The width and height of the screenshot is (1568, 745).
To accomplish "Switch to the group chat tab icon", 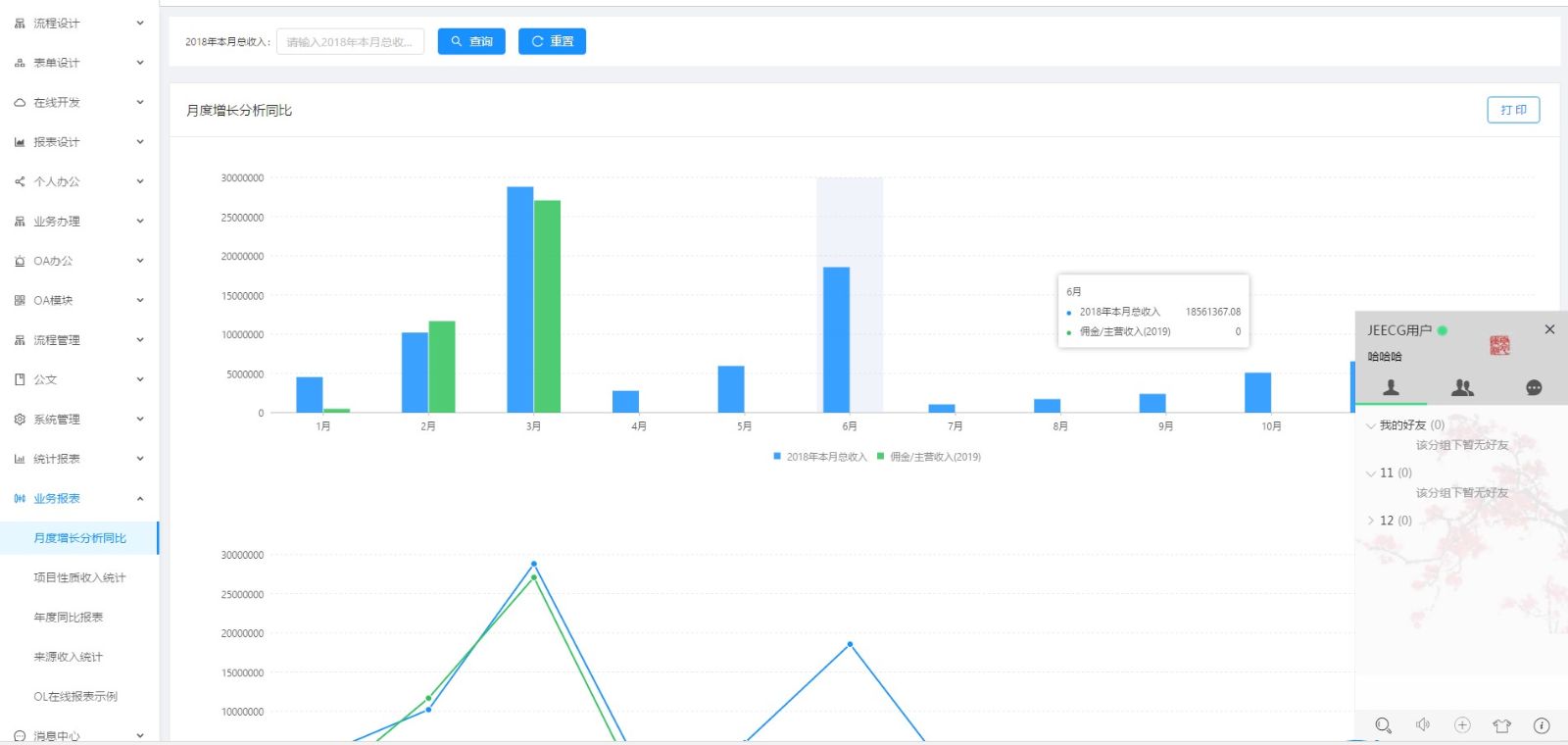I will pos(1462,387).
